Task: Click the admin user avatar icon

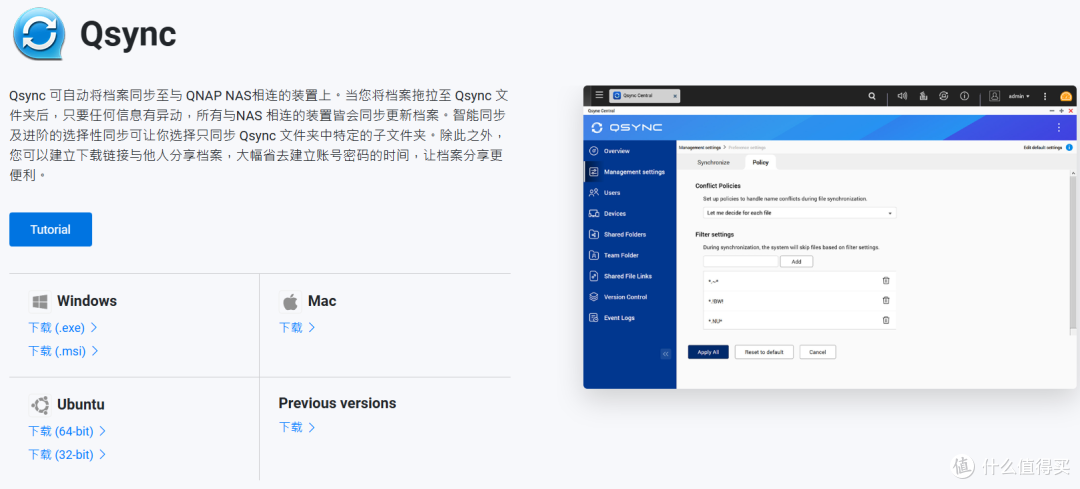Action: click(994, 96)
